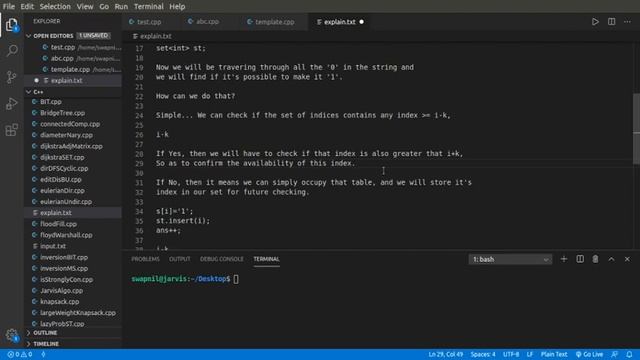640x360 pixels.
Task: Click errors and warnings status indicator
Action: (x=20, y=354)
